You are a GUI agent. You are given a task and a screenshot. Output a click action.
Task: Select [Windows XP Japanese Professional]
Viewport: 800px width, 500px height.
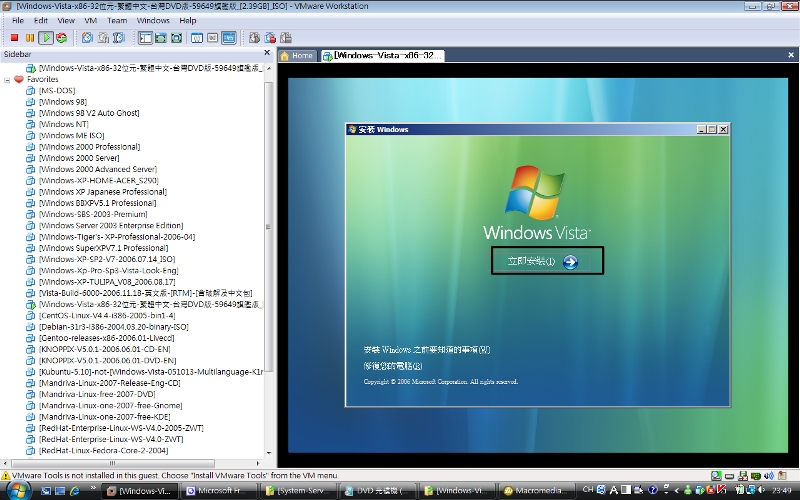[103, 192]
